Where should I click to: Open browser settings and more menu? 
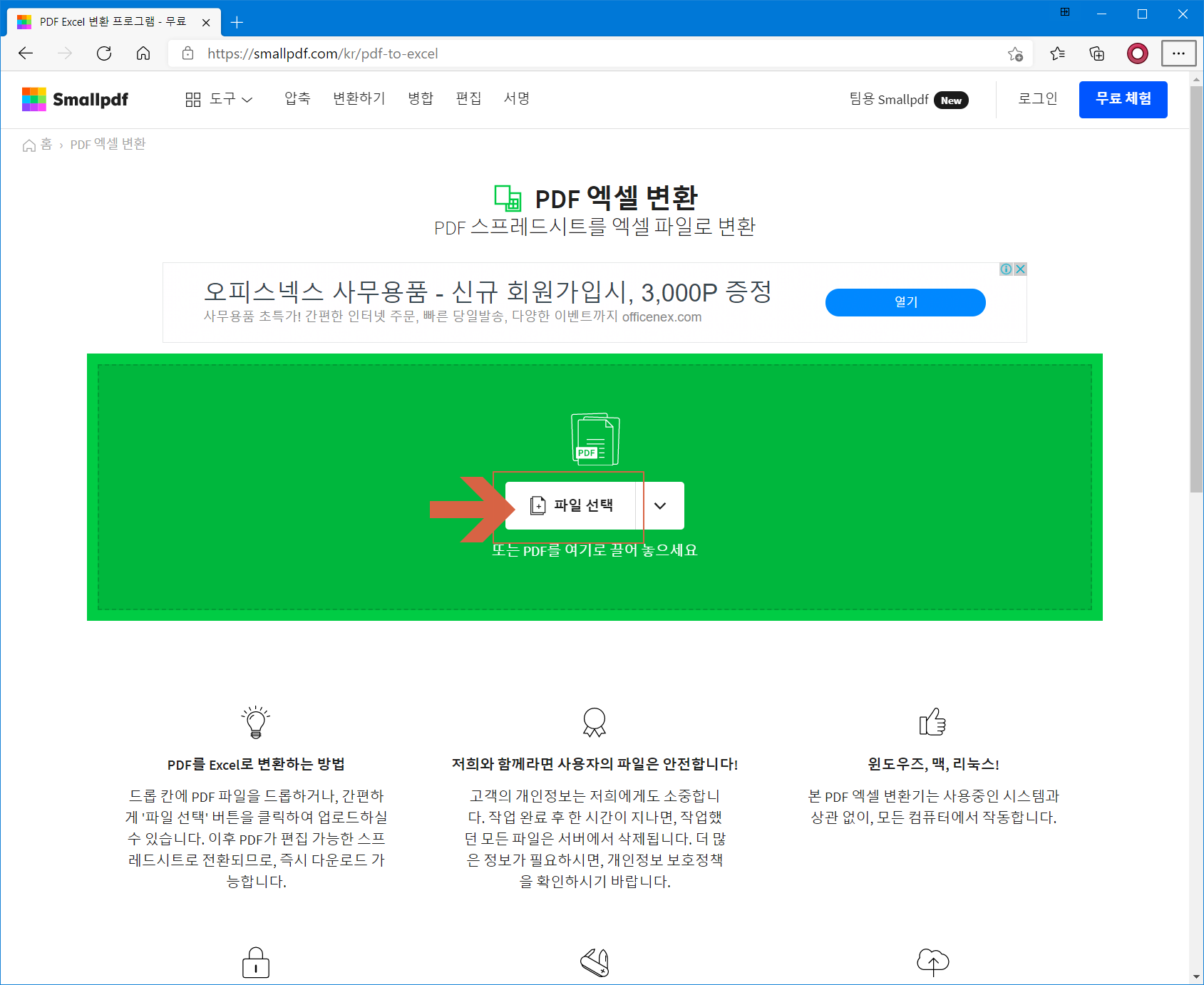coord(1178,53)
